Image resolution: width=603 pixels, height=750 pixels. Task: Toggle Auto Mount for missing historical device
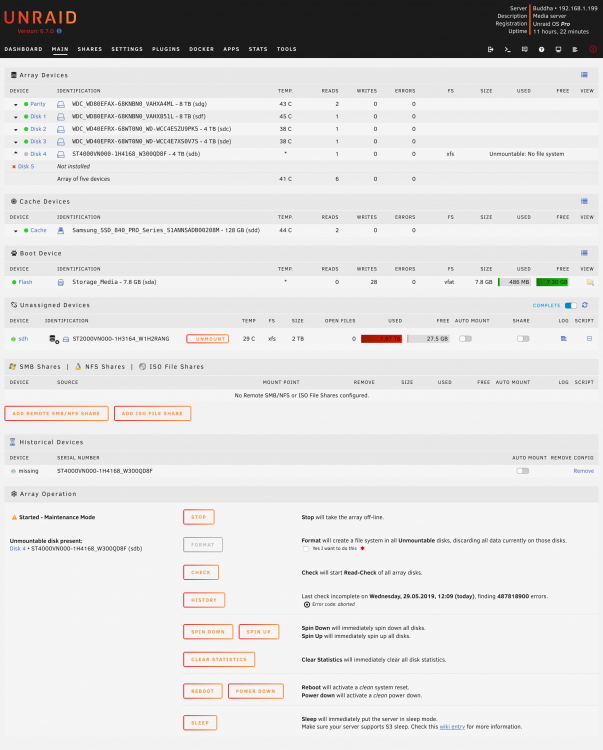tap(523, 471)
